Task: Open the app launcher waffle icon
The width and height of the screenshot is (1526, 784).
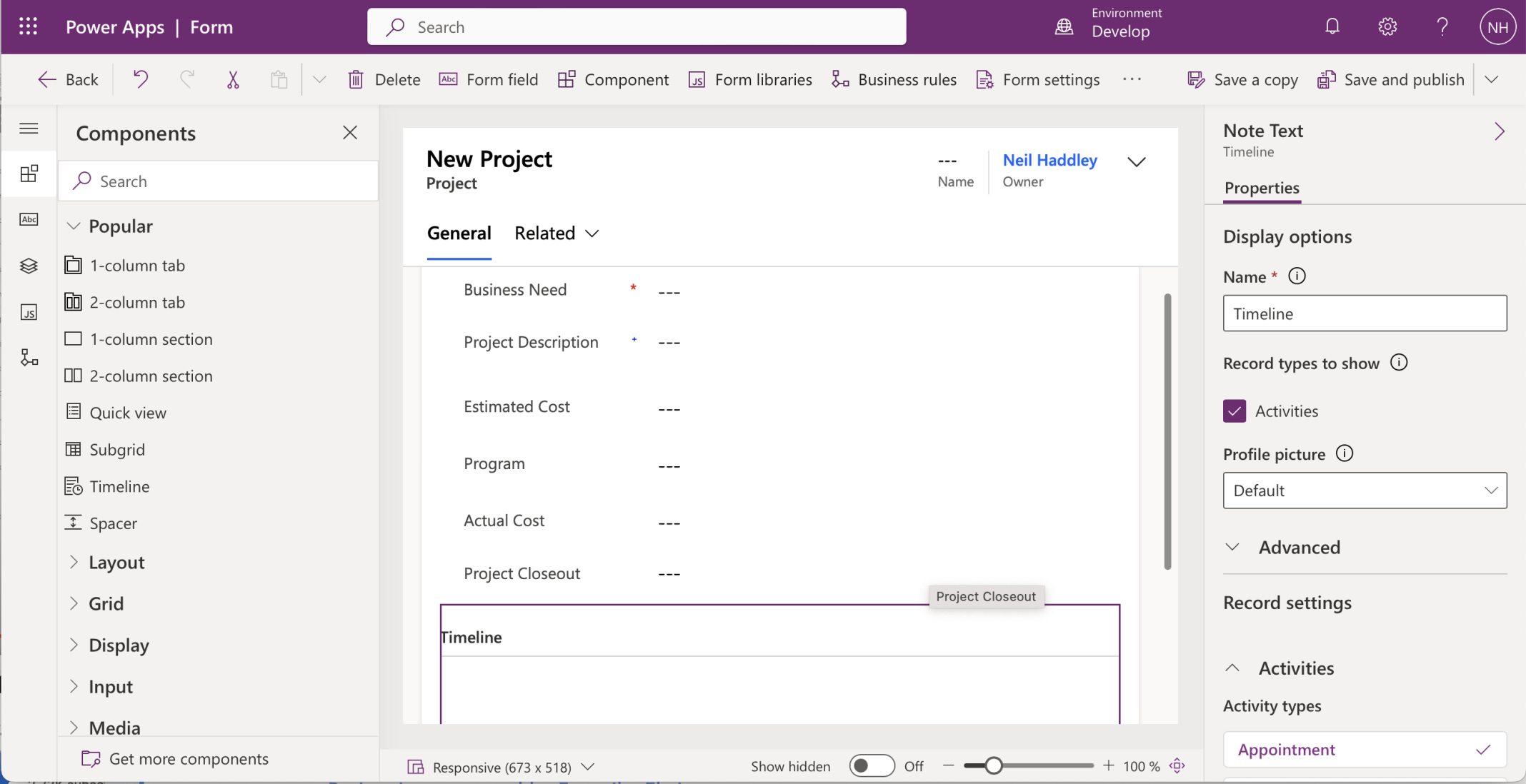Action: [x=28, y=27]
